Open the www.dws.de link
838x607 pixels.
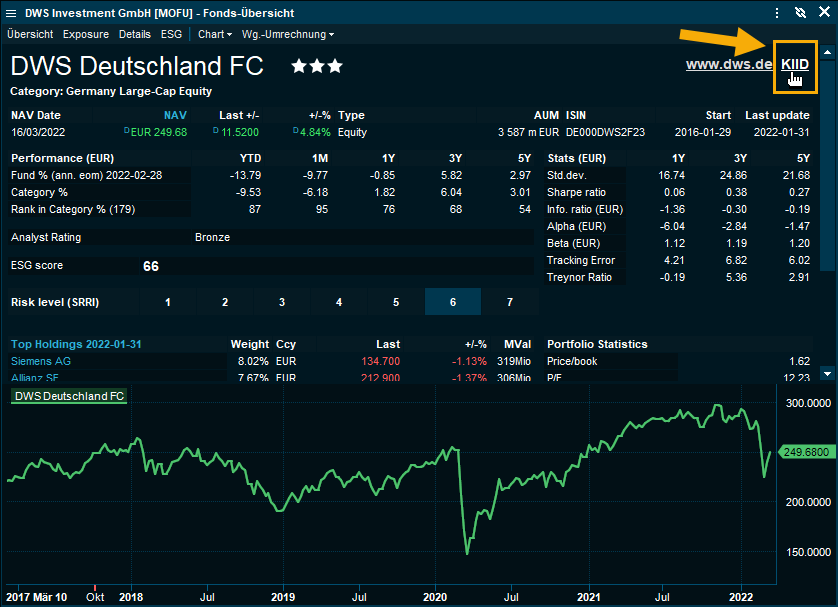point(729,64)
